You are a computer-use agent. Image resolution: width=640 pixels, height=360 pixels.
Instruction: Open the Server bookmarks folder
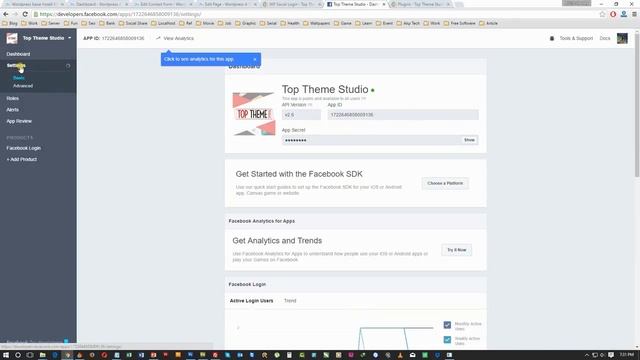[51, 24]
